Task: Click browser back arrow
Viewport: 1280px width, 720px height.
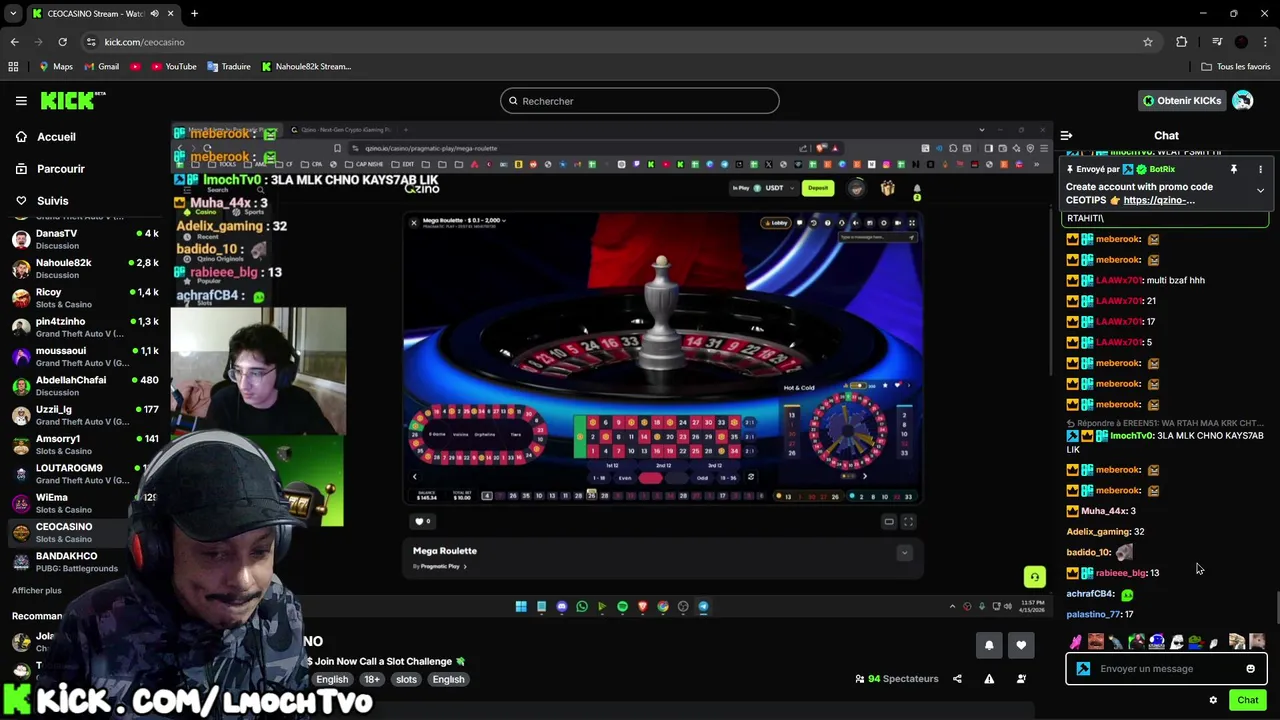Action: [x=14, y=42]
